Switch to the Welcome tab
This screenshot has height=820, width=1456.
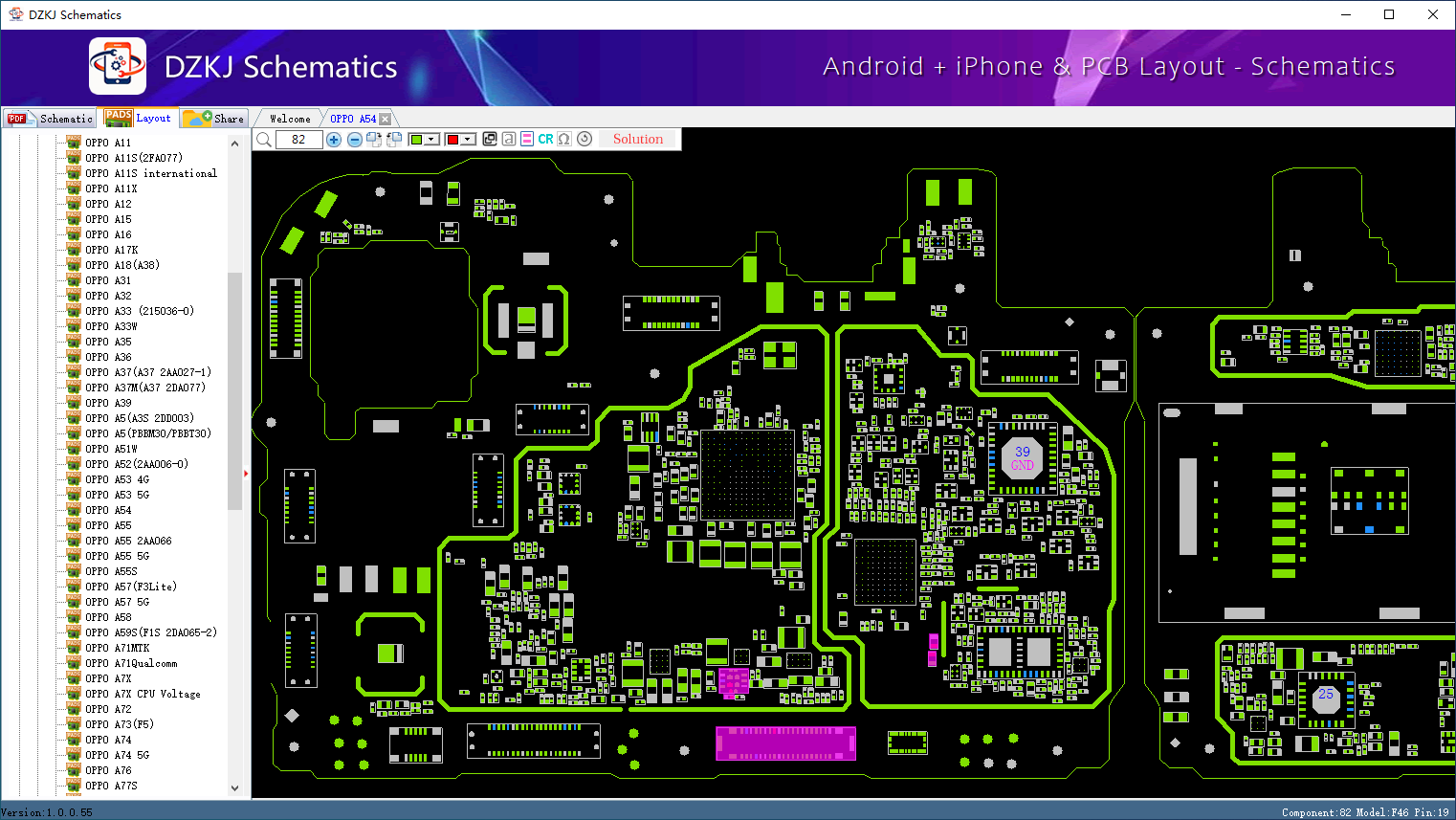(x=290, y=119)
